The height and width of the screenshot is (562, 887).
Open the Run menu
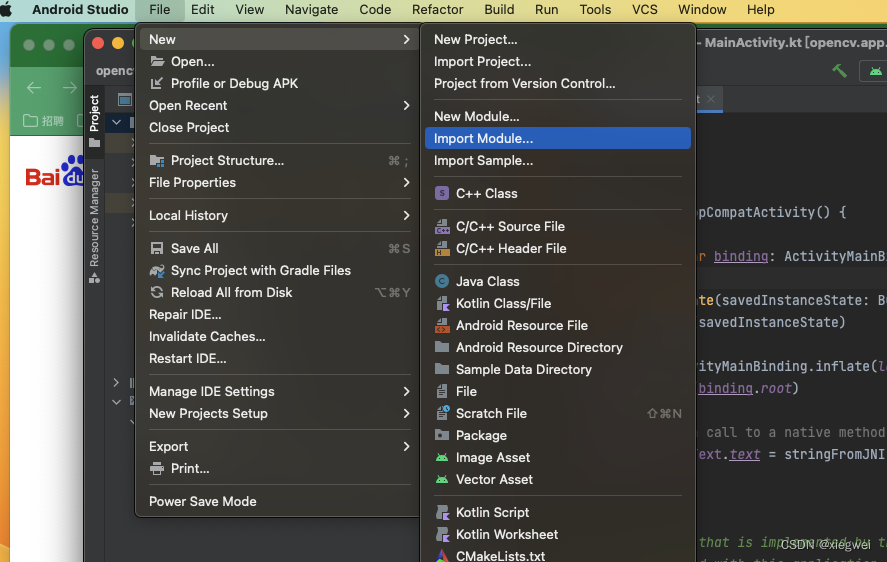546,10
